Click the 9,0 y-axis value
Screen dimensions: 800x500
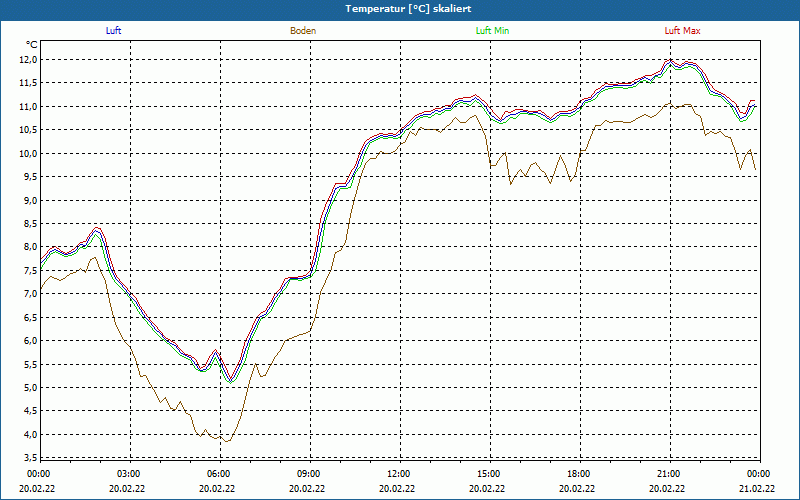tap(31, 201)
